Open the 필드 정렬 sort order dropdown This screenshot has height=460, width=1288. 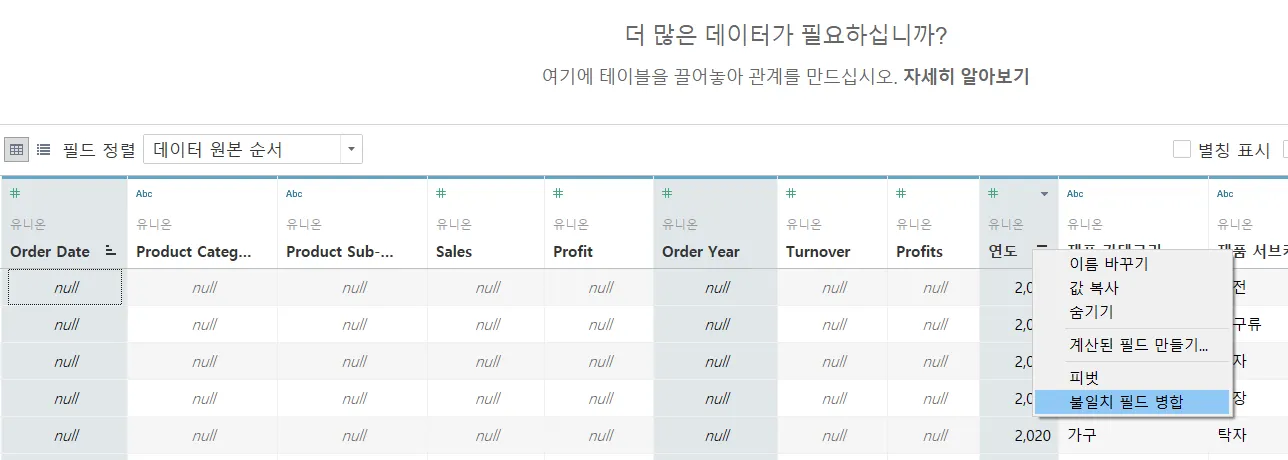pyautogui.click(x=350, y=150)
